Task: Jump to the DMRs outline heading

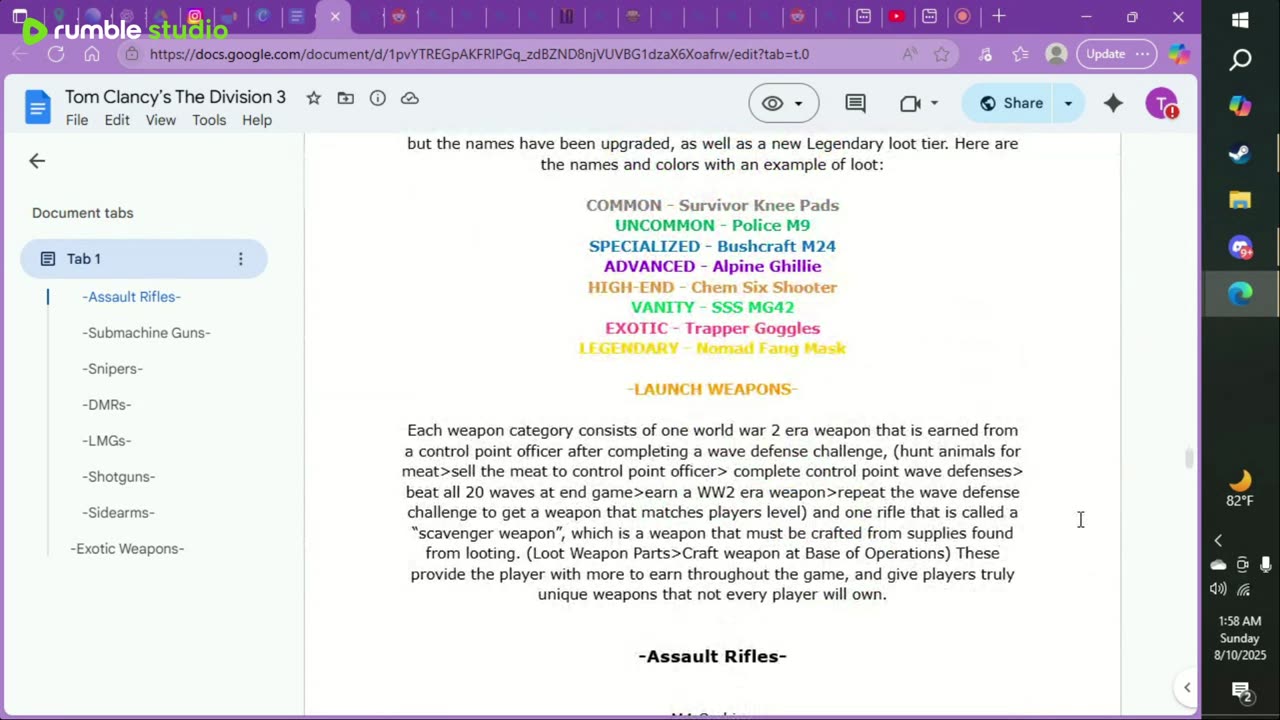Action: tap(107, 405)
